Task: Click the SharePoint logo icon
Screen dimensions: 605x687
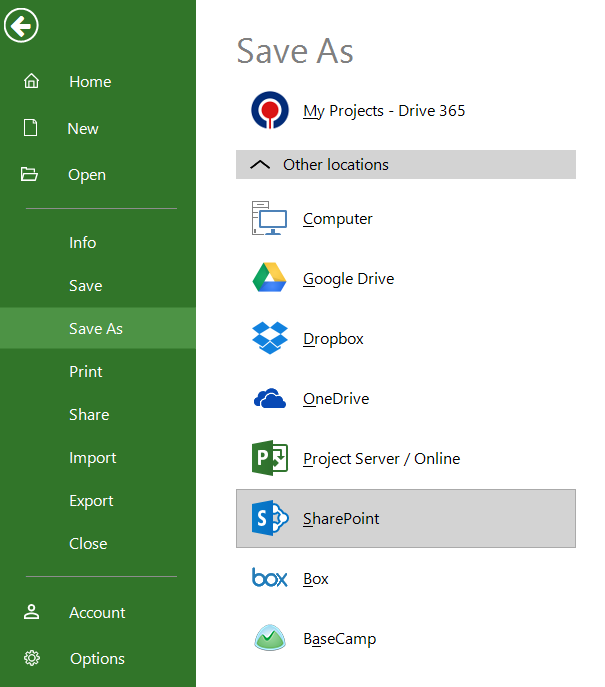Action: (x=270, y=518)
